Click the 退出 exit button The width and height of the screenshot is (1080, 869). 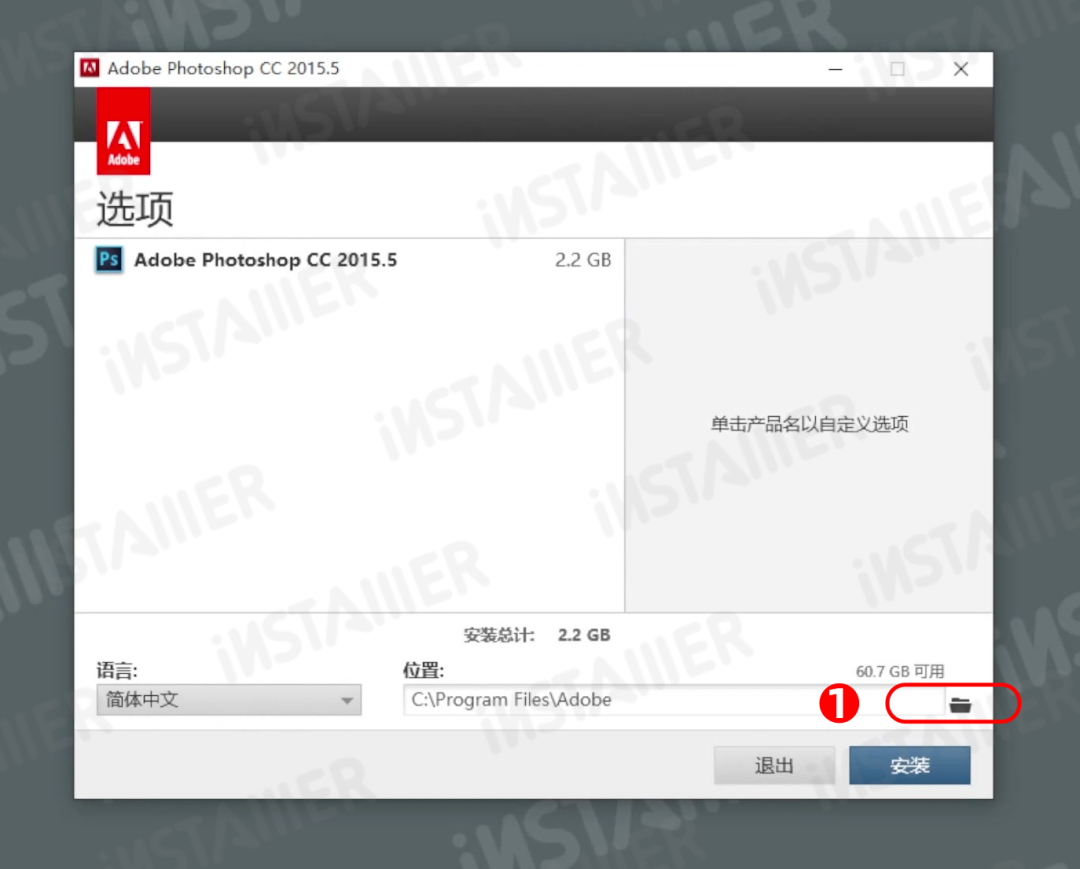pos(774,765)
